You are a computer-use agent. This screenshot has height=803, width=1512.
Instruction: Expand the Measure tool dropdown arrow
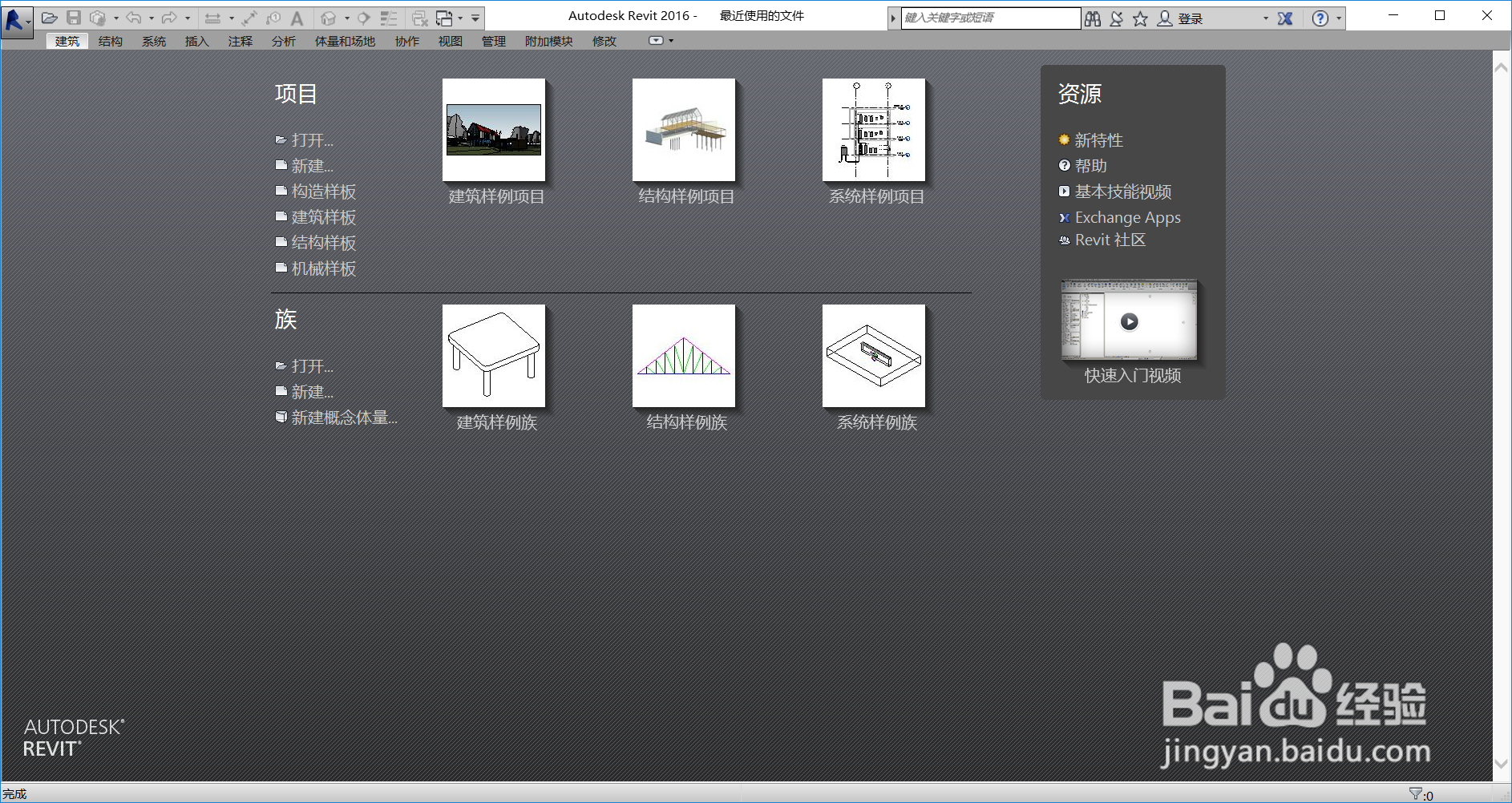pos(232,18)
